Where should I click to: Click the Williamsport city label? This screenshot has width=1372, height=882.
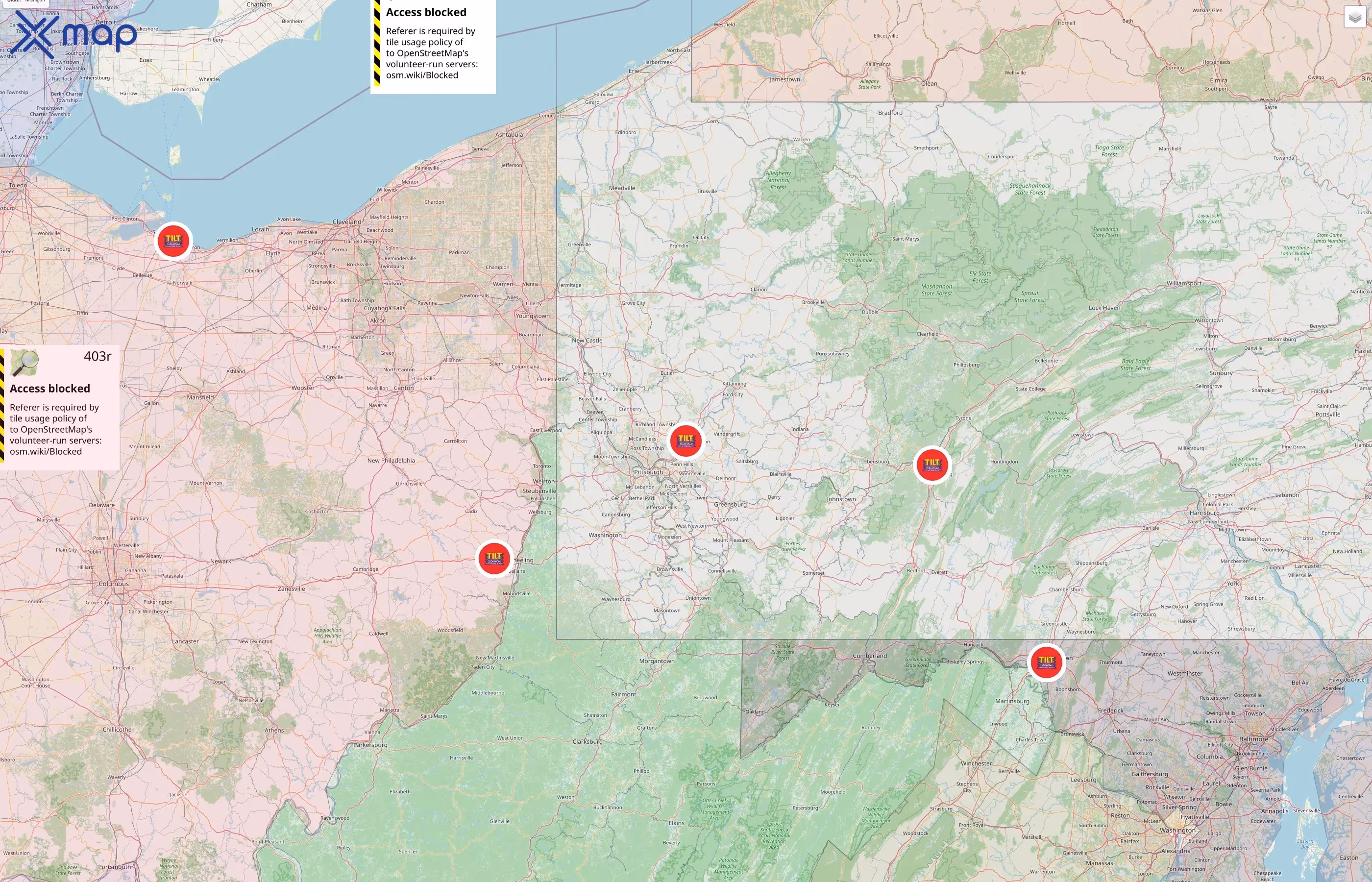point(1184,284)
